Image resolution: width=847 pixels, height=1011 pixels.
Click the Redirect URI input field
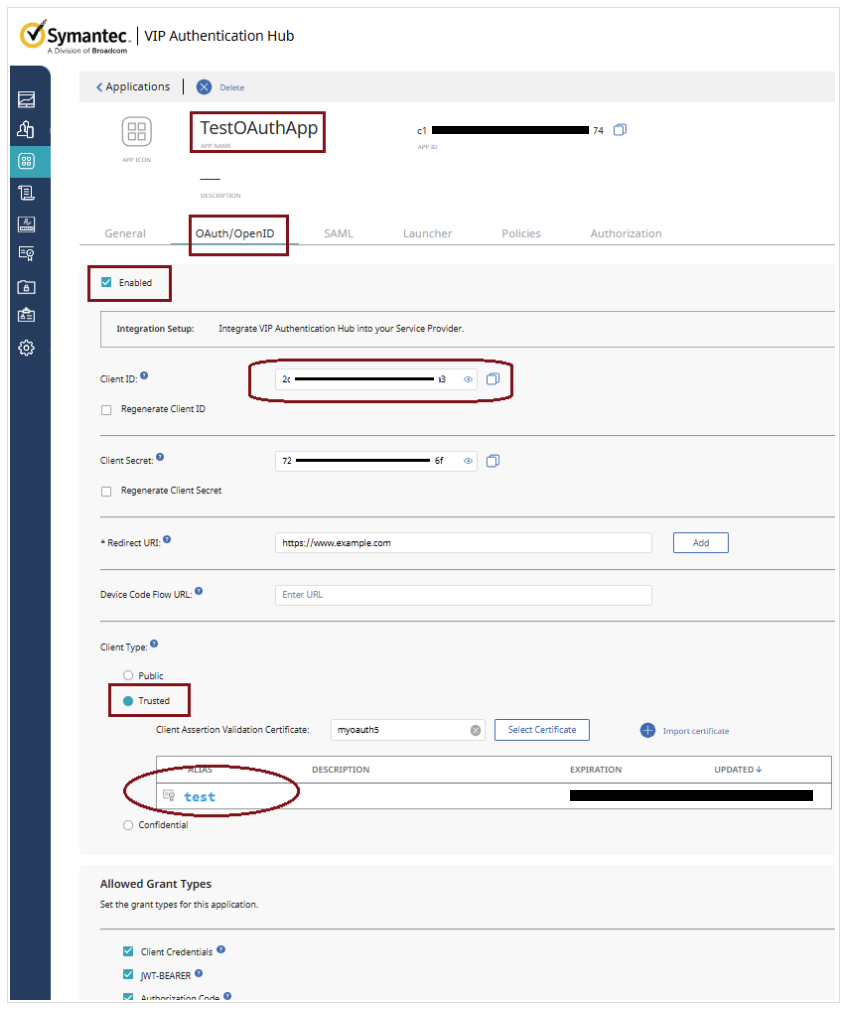463,543
